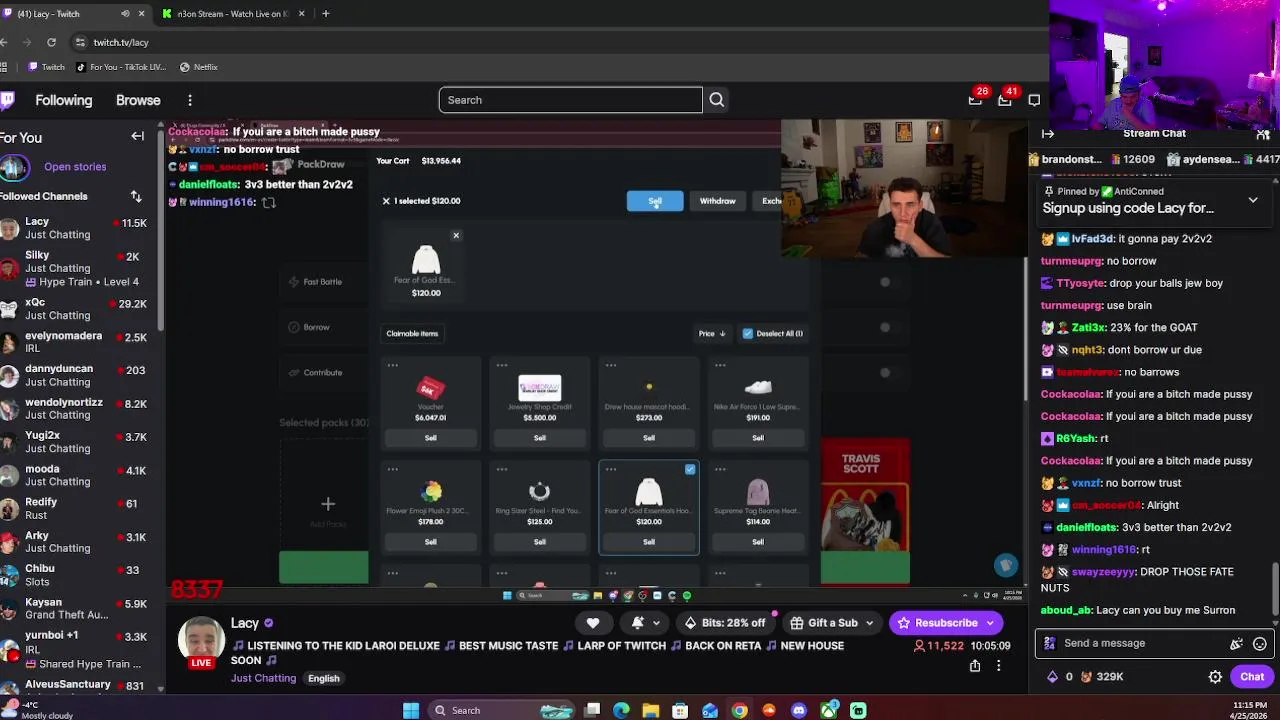Open the Supreme Tag Beanie card dots menu
The width and height of the screenshot is (1280, 720).
(720, 469)
